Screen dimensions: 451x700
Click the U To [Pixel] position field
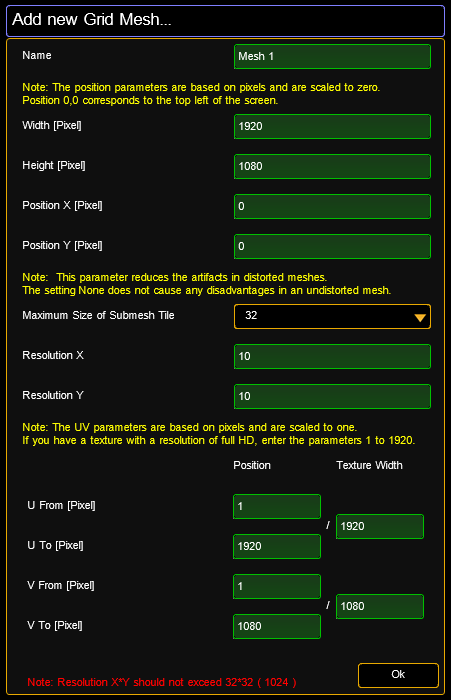pyautogui.click(x=277, y=546)
